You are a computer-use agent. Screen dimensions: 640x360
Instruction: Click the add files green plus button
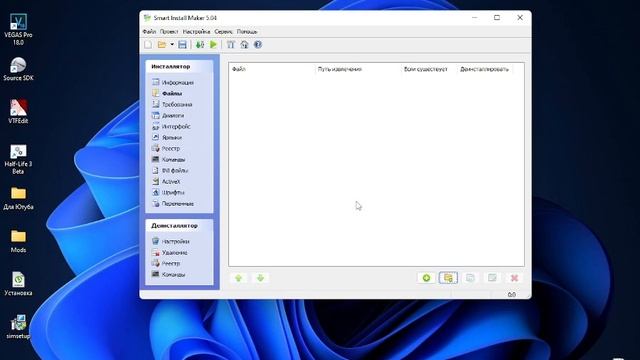tap(426, 278)
